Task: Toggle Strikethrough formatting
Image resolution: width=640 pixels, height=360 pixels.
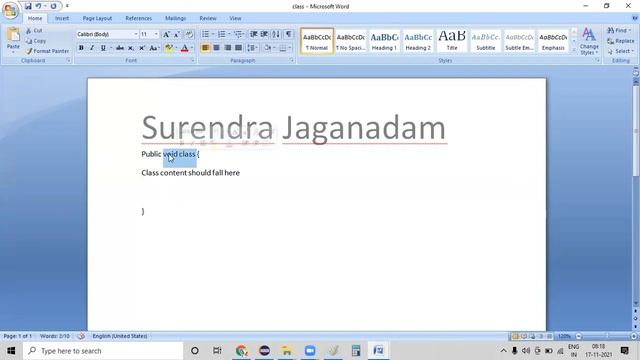Action: tap(120, 48)
